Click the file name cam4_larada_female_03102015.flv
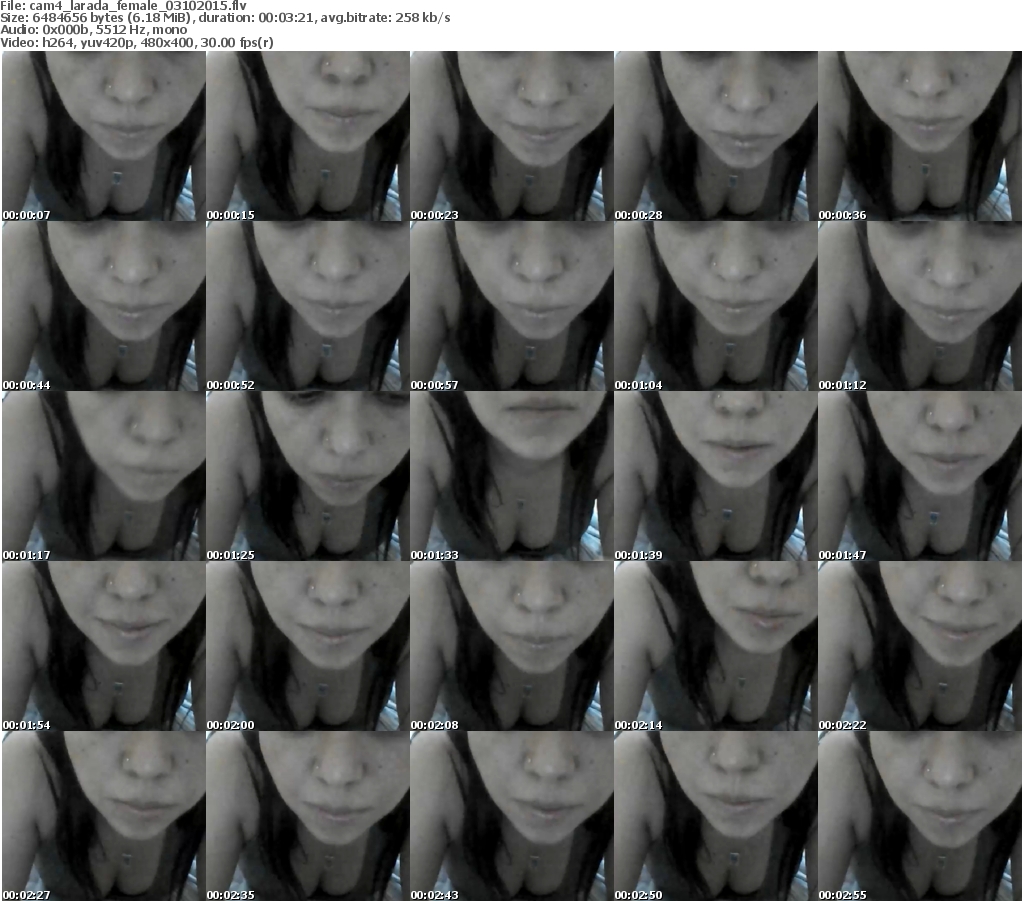 pyautogui.click(x=138, y=6)
